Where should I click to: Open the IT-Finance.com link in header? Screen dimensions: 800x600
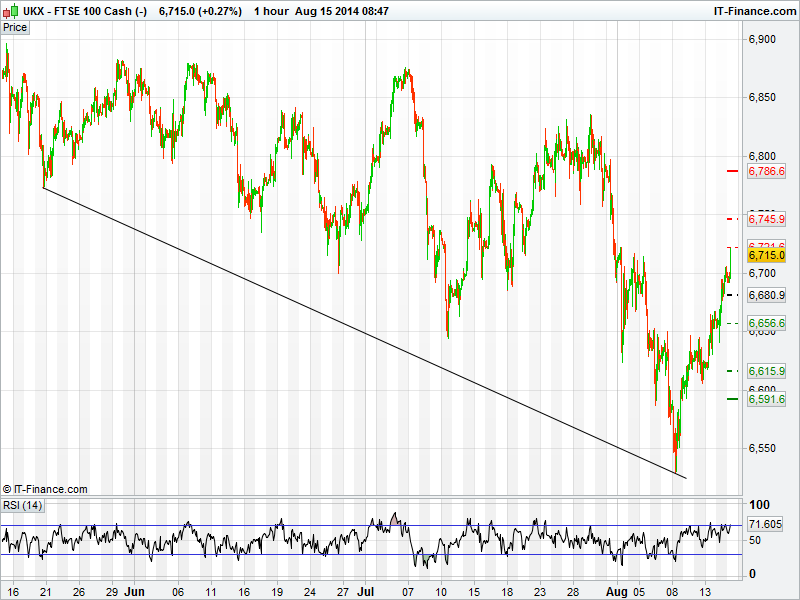coord(754,11)
